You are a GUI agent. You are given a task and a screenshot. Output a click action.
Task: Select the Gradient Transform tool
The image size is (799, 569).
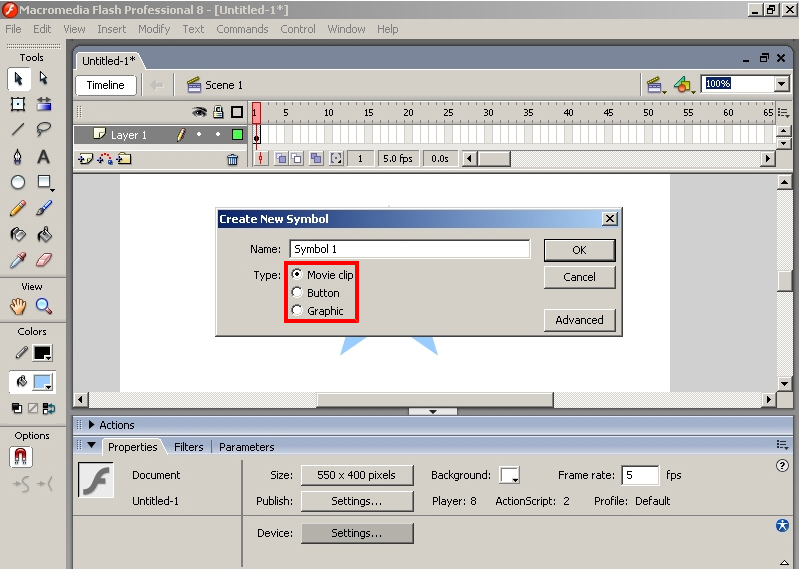(x=44, y=104)
